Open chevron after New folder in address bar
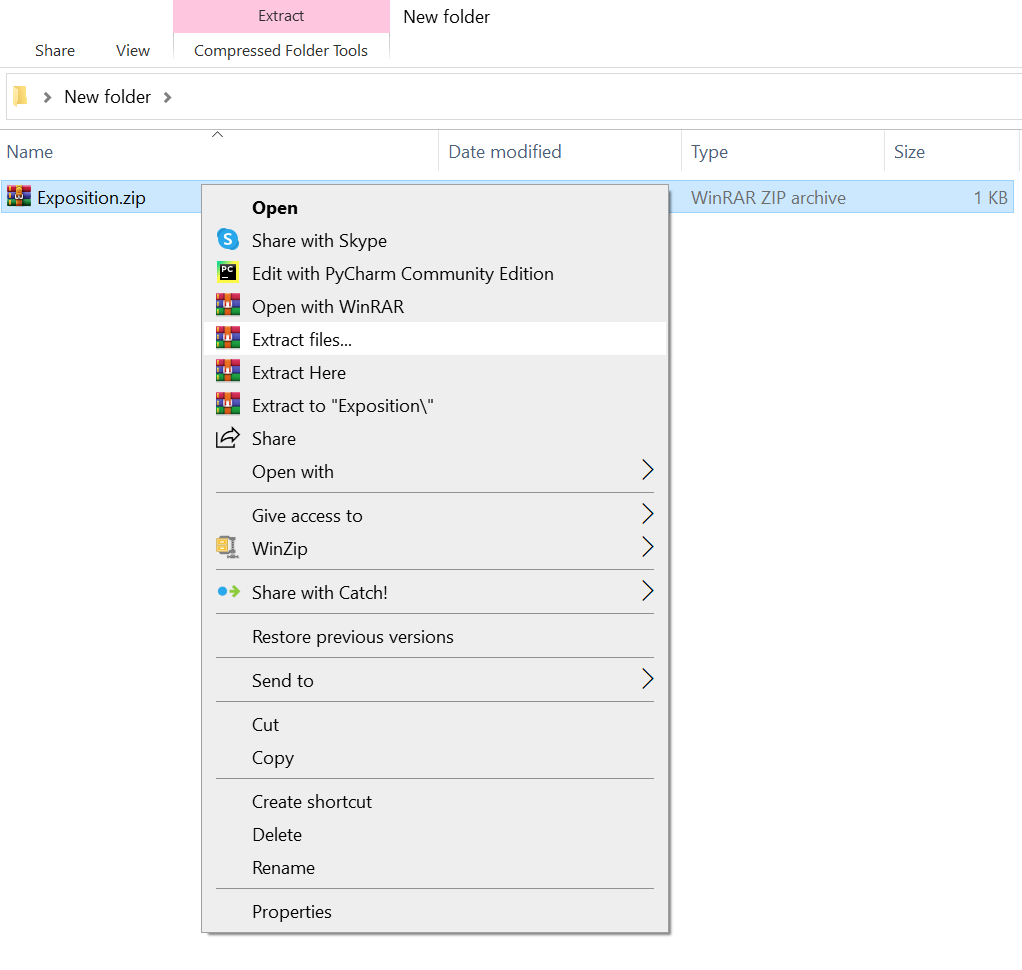 click(168, 97)
